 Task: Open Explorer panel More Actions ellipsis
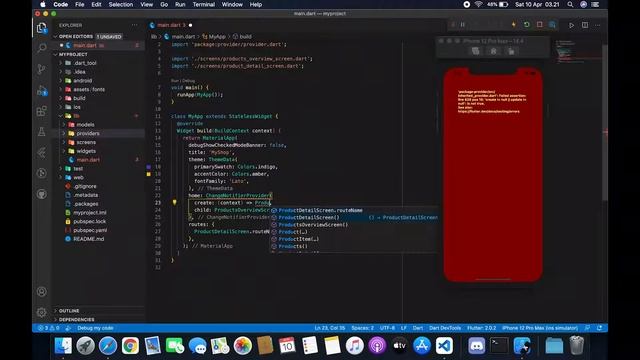135,25
